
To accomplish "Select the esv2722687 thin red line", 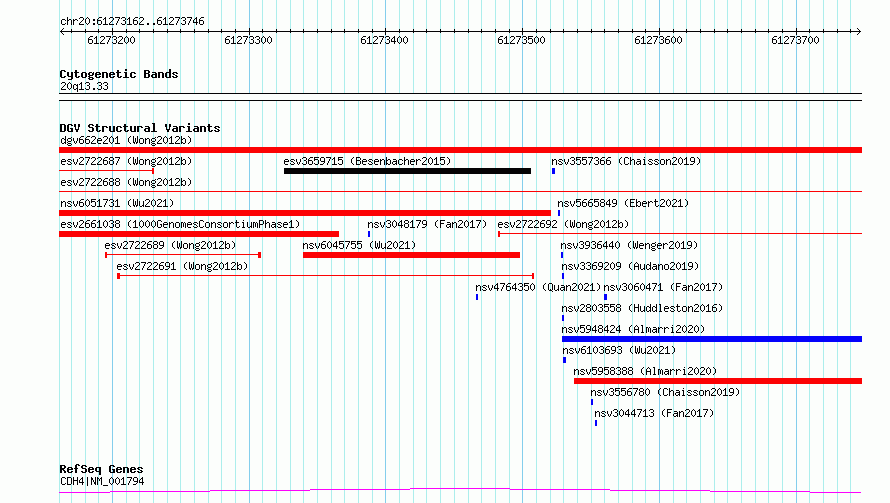I will click(x=107, y=171).
